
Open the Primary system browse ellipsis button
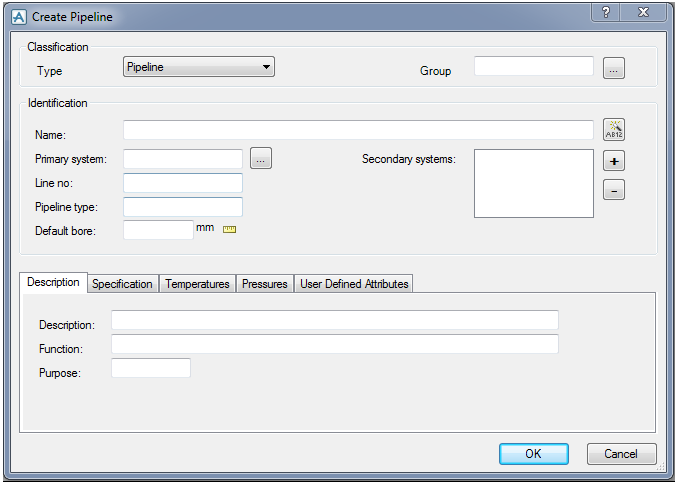(x=261, y=158)
